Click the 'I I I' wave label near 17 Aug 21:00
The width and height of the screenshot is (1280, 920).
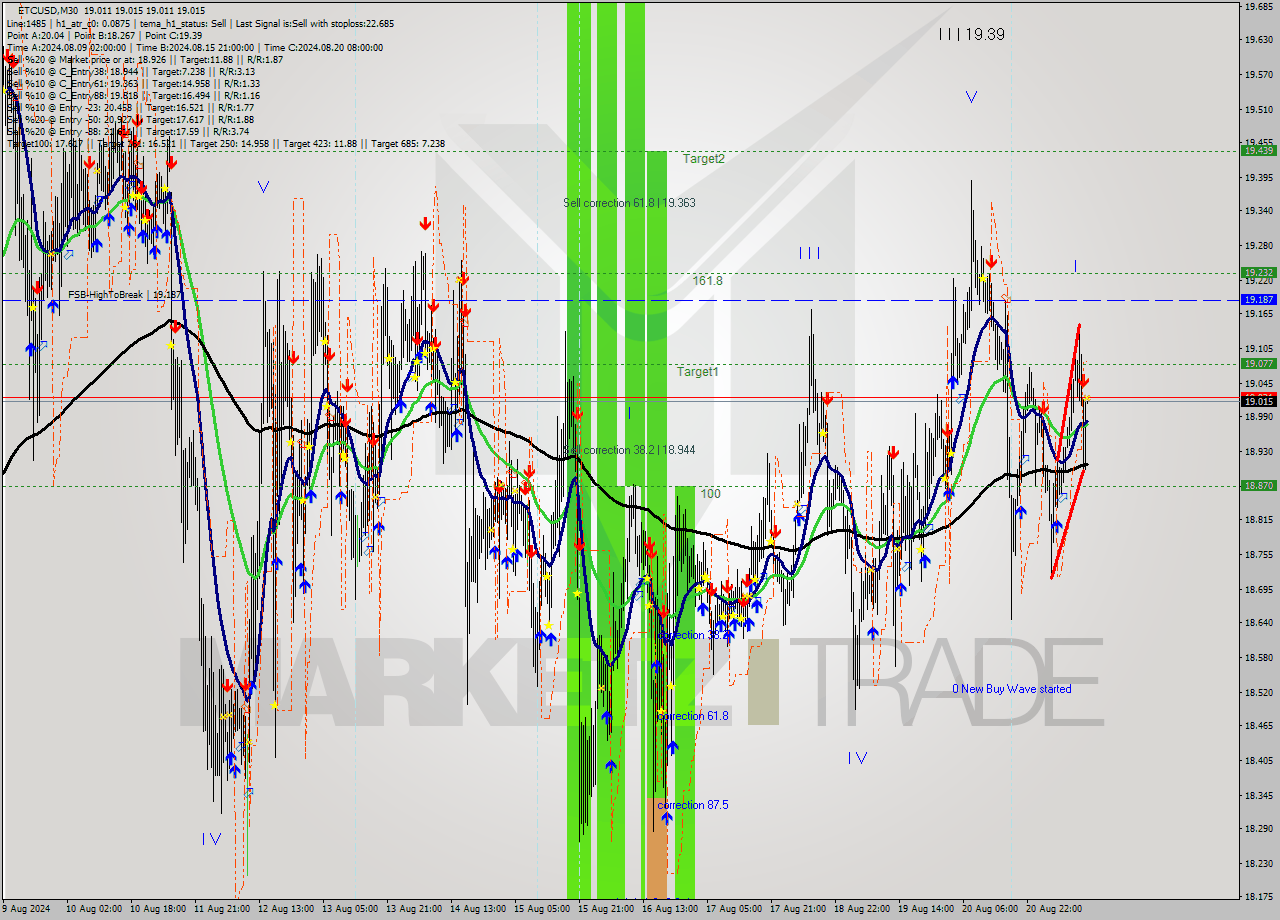pos(809,253)
